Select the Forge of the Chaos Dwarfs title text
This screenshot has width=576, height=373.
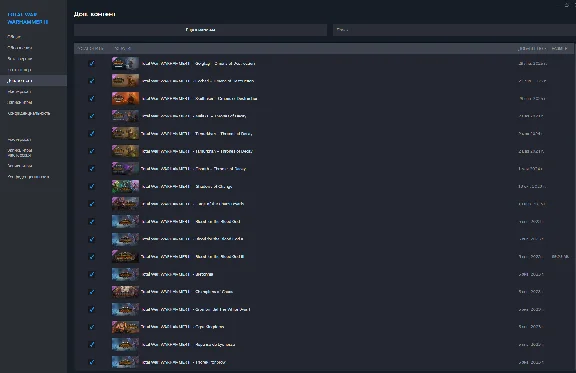[193, 204]
